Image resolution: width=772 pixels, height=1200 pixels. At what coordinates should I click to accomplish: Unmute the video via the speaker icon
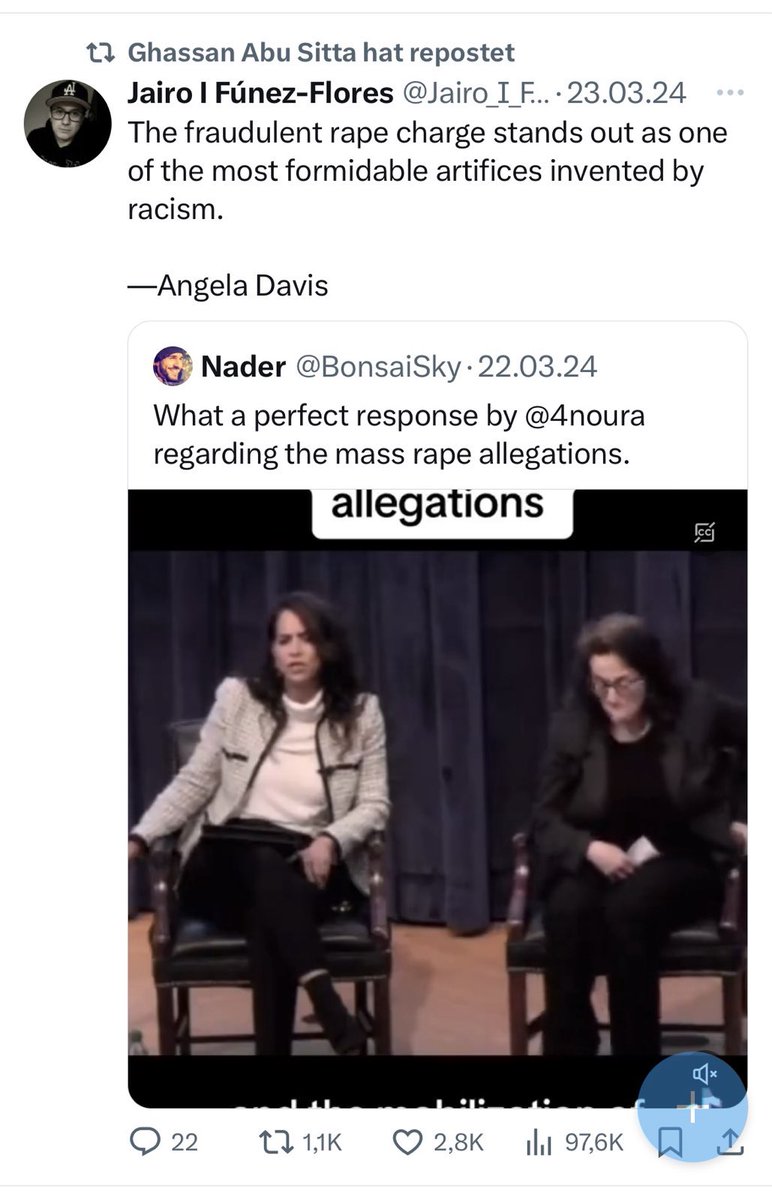click(x=705, y=1074)
